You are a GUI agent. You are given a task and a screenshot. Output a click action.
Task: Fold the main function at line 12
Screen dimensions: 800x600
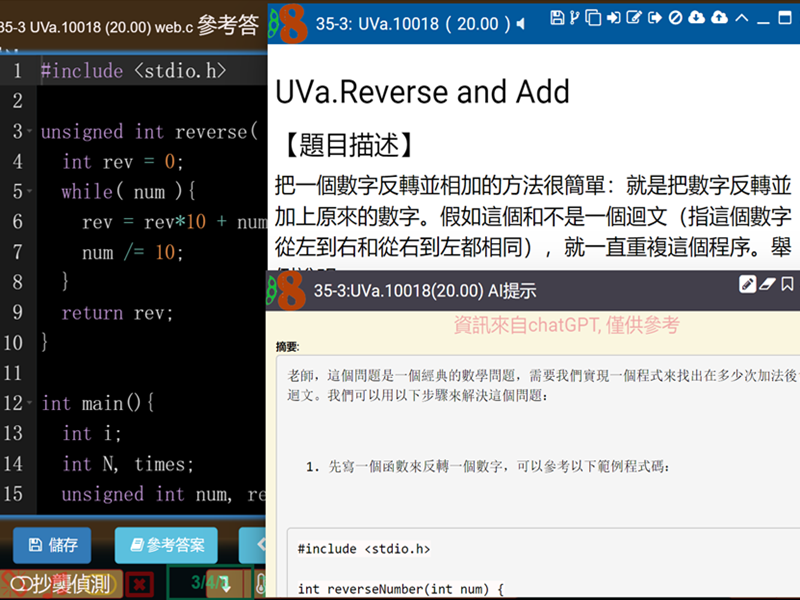click(31, 403)
